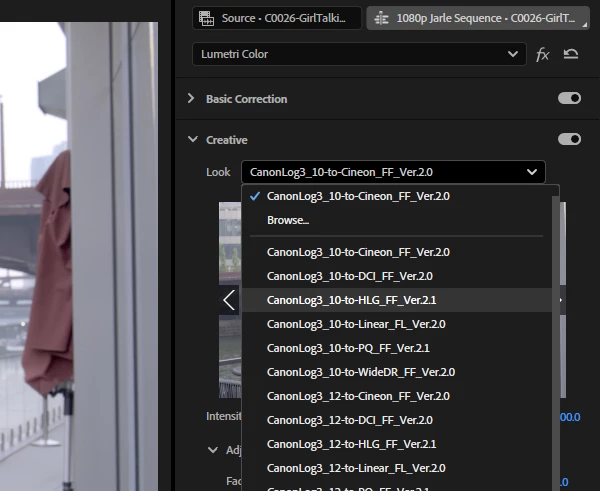The height and width of the screenshot is (491, 600).
Task: Select CanonLog3_12-to-DCI_FF_Ver.2.0 look
Action: coord(397,420)
